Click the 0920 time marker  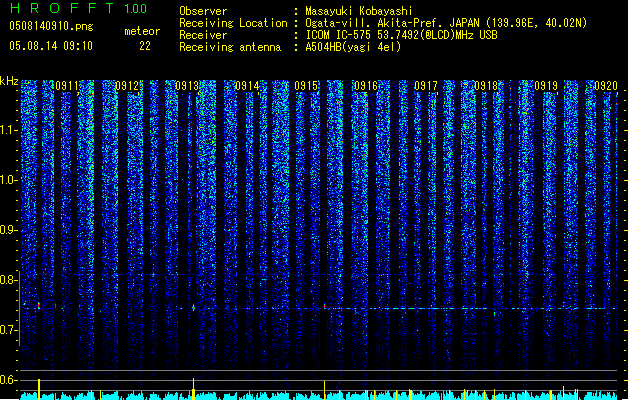click(x=606, y=86)
